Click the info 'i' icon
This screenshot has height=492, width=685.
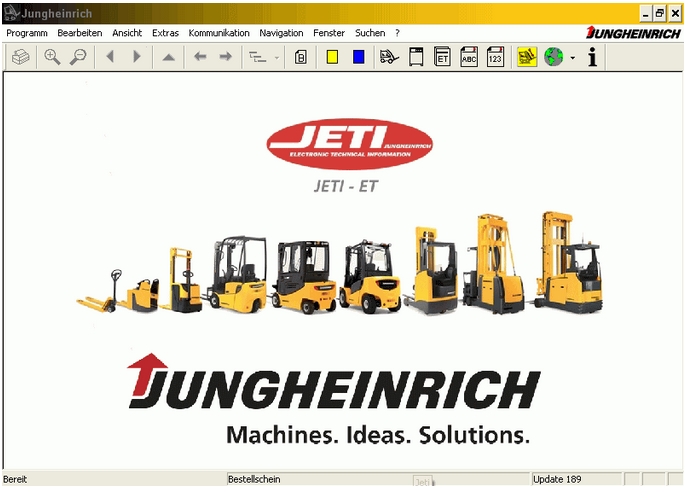tap(592, 57)
